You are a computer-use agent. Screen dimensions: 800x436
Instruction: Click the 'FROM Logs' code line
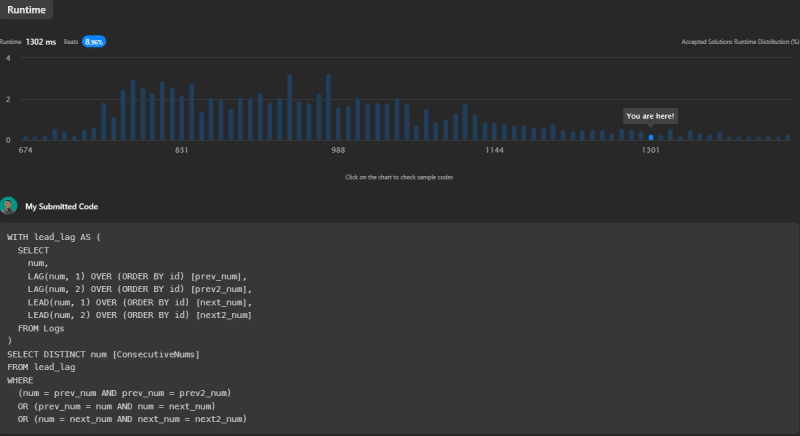pyautogui.click(x=41, y=328)
